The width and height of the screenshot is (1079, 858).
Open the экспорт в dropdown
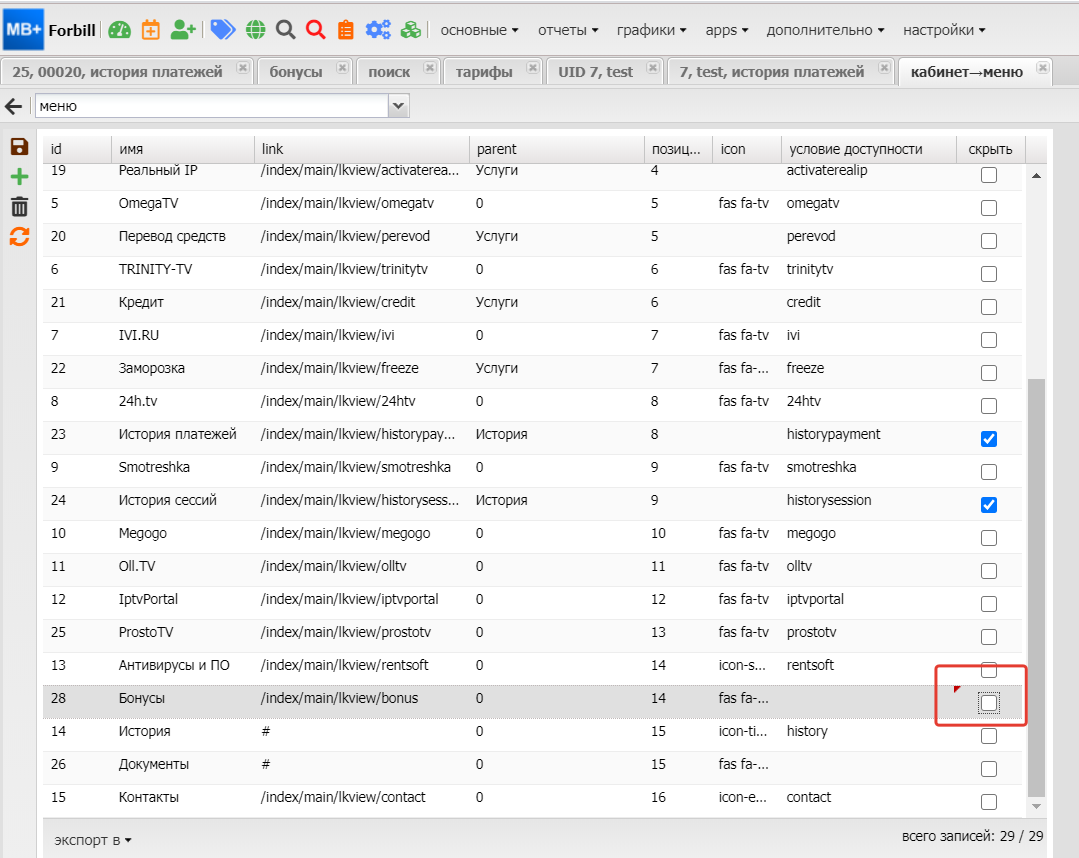93,840
